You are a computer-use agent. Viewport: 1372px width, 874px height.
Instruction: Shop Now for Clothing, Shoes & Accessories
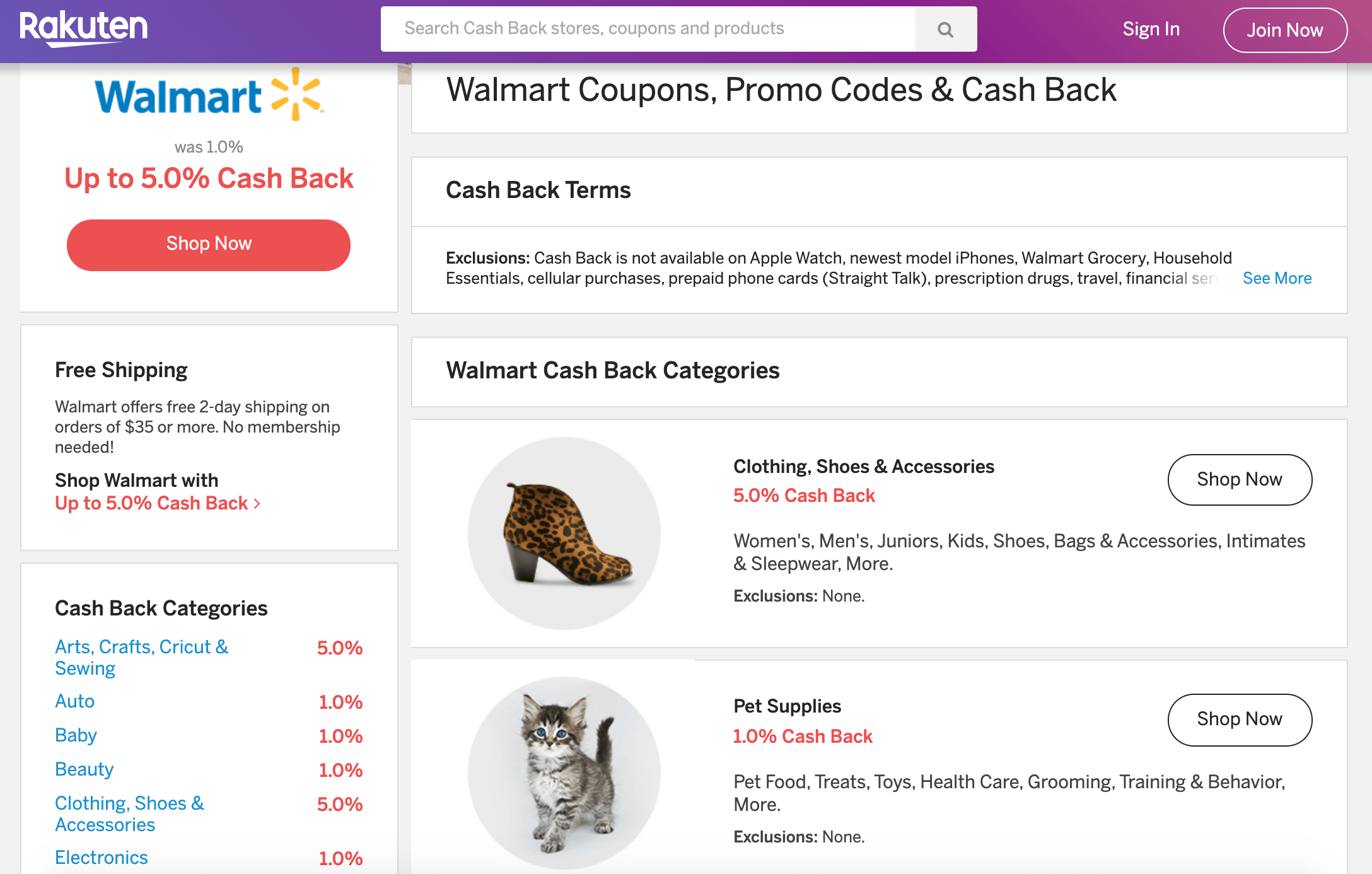pyautogui.click(x=1240, y=480)
